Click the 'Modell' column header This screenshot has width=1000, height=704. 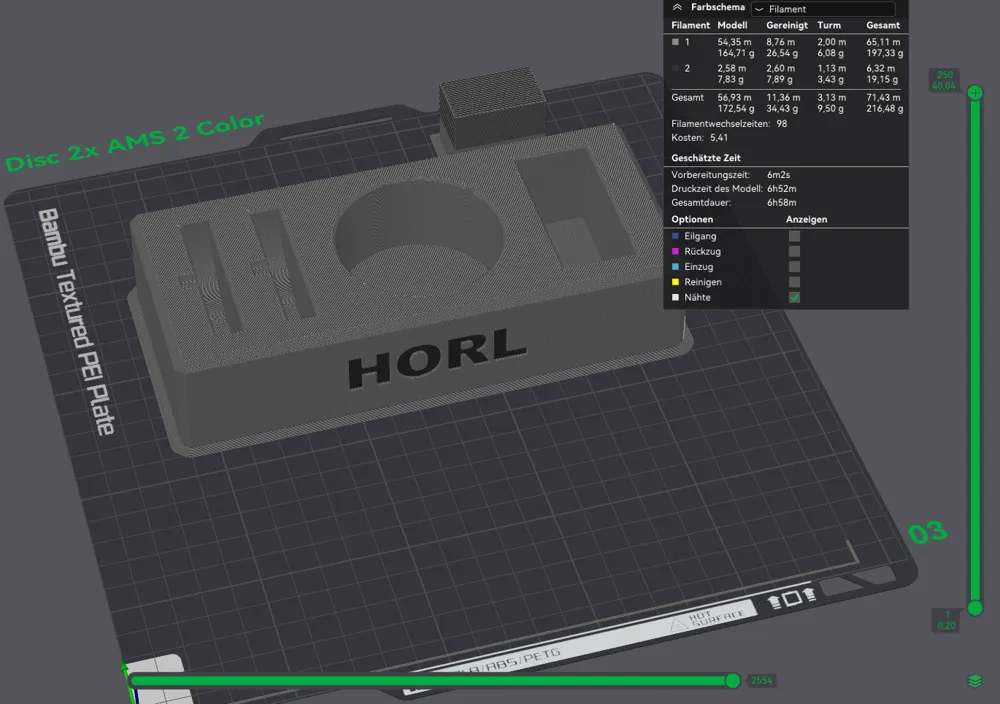tap(732, 26)
